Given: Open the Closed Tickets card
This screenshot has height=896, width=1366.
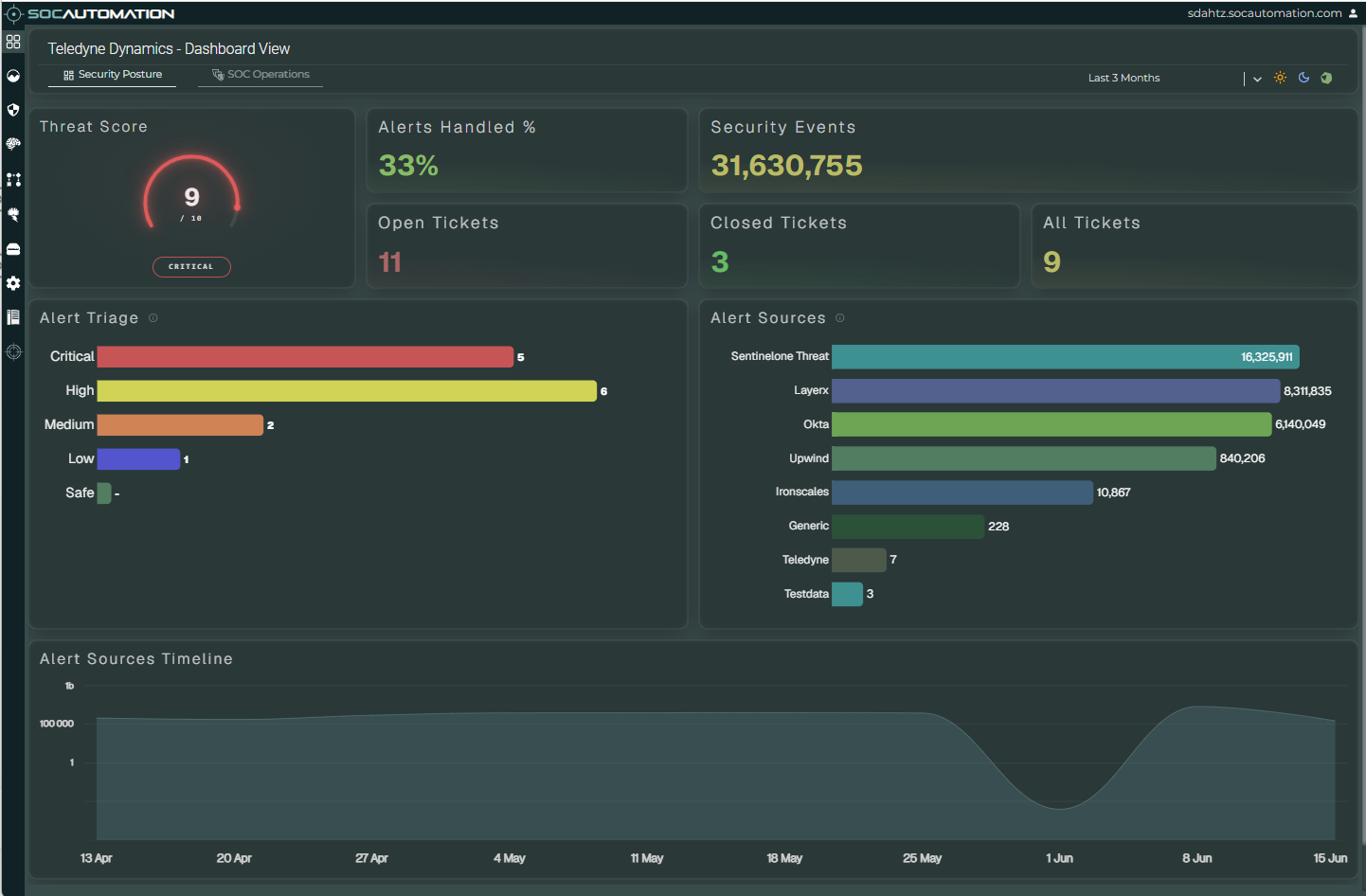Looking at the screenshot, I should point(859,245).
